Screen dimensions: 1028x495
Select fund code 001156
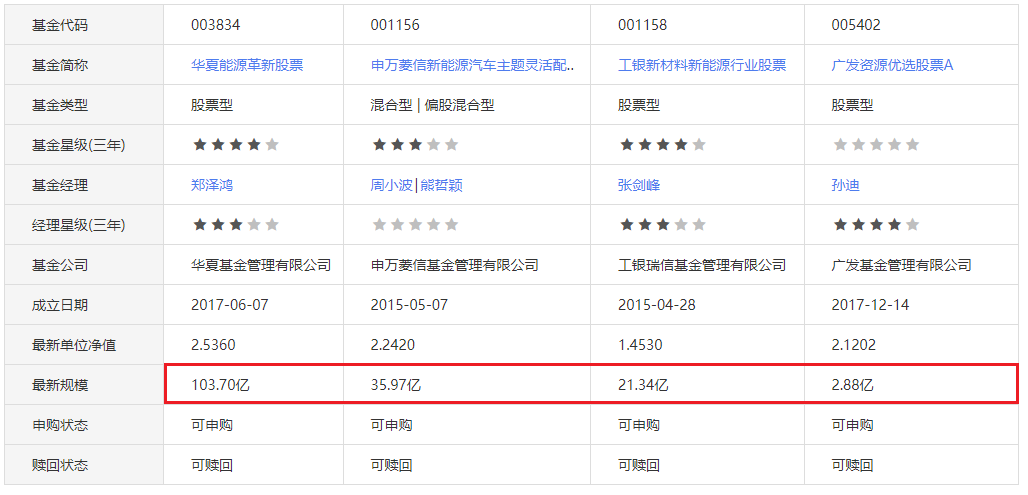[x=395, y=25]
